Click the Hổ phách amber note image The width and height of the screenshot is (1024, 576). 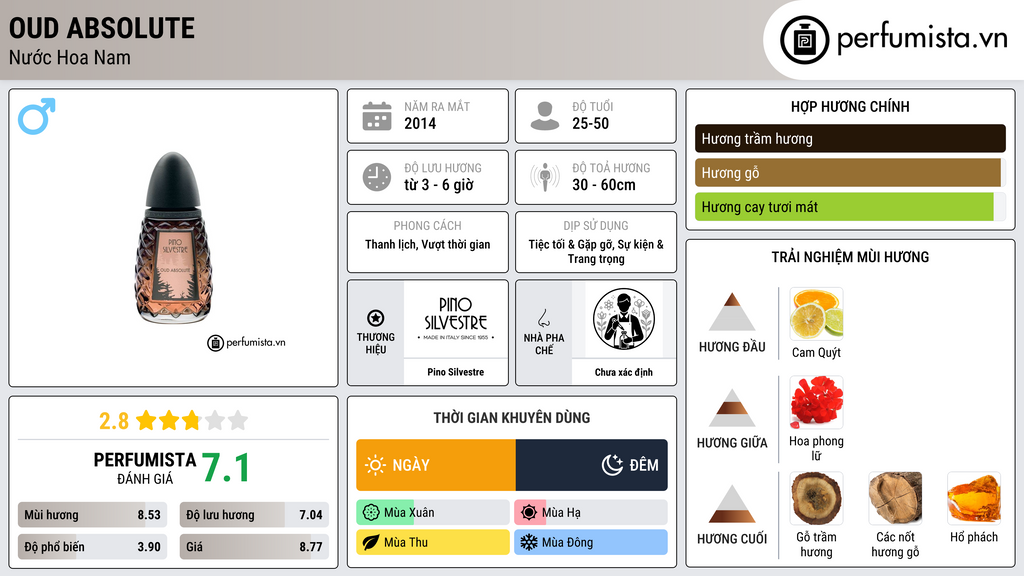point(974,499)
